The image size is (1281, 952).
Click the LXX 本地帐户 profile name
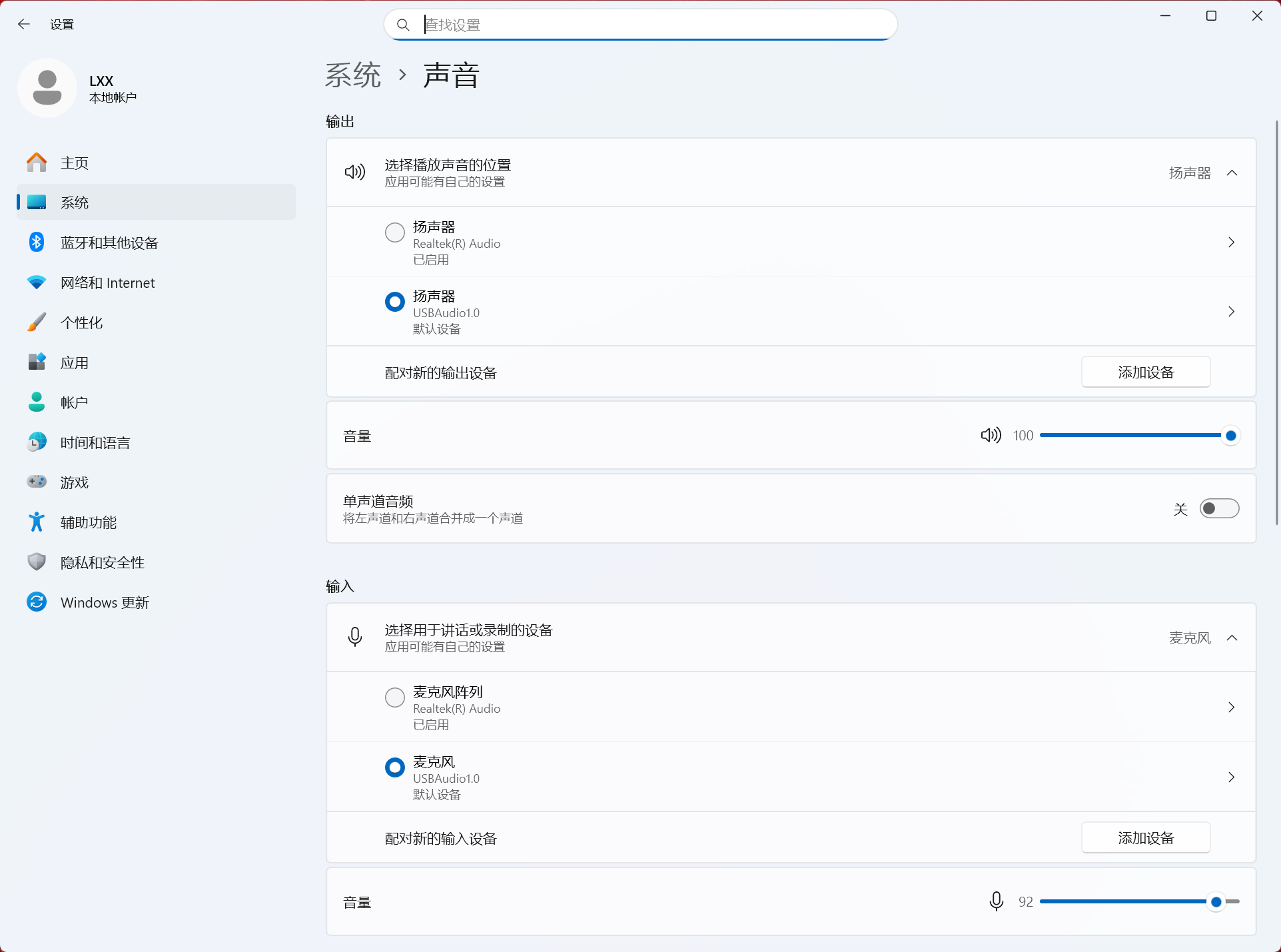pyautogui.click(x=113, y=89)
